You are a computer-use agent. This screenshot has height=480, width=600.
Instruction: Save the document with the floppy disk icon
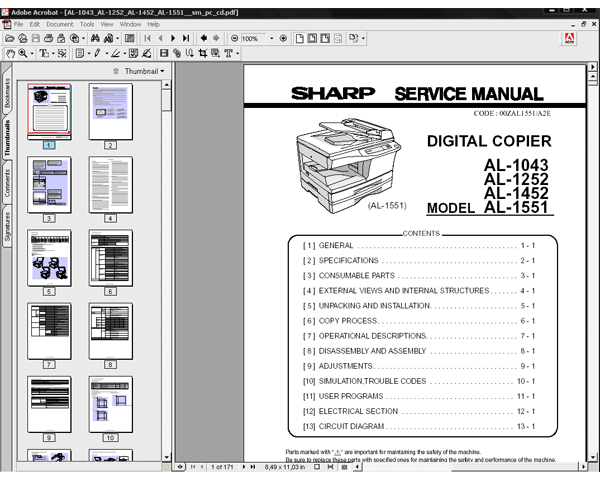(36, 38)
